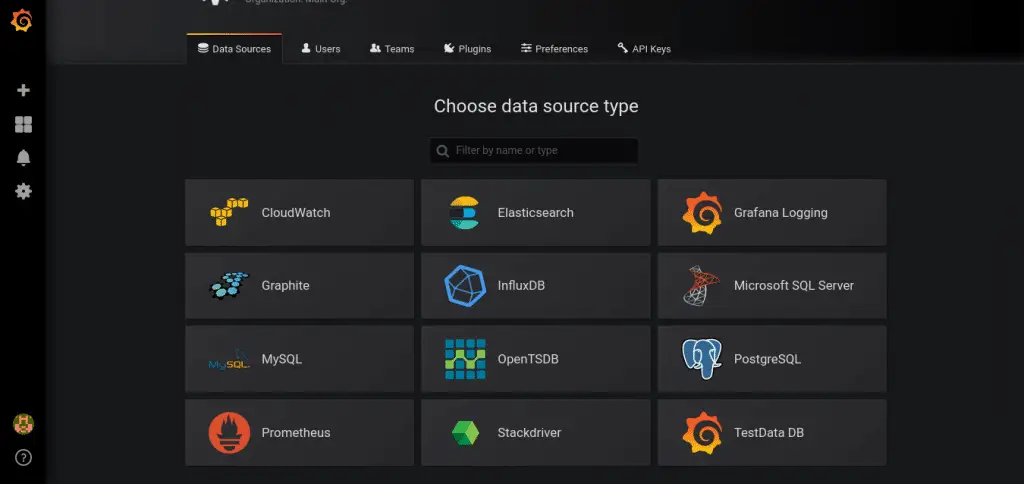Click the search magnifier icon in filter box

tap(443, 151)
